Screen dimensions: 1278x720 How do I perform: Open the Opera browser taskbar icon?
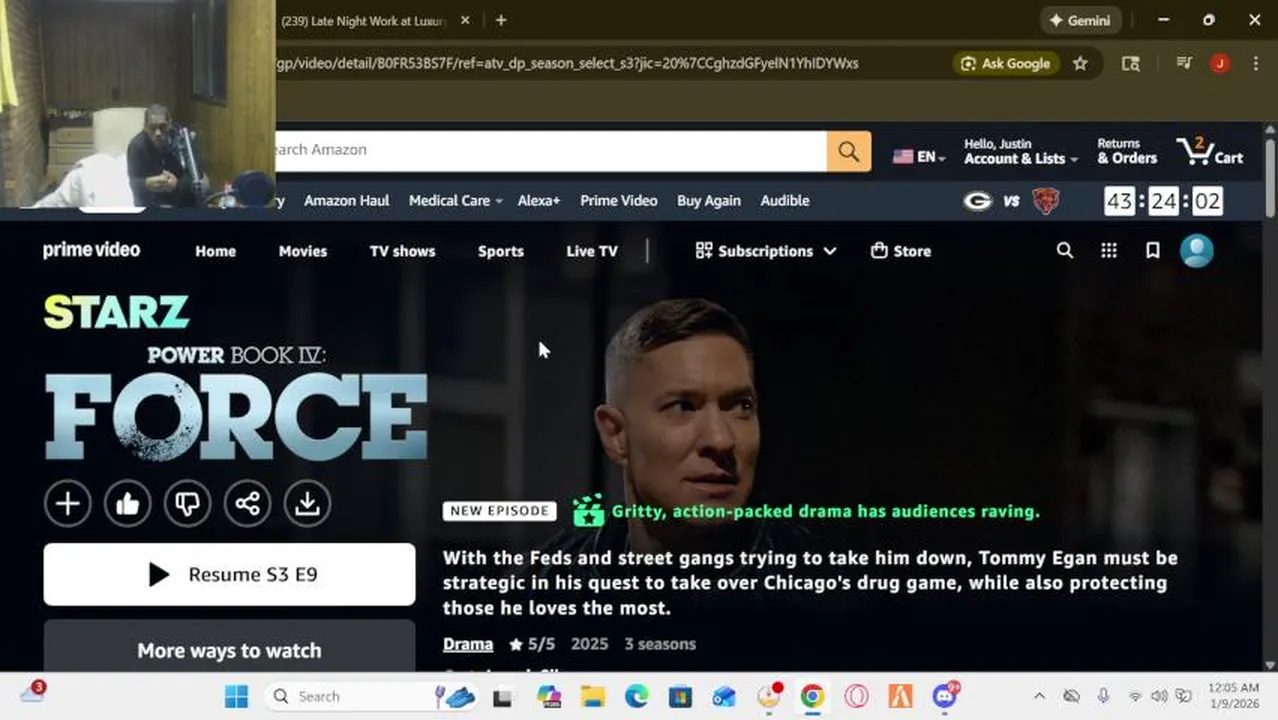click(x=856, y=697)
